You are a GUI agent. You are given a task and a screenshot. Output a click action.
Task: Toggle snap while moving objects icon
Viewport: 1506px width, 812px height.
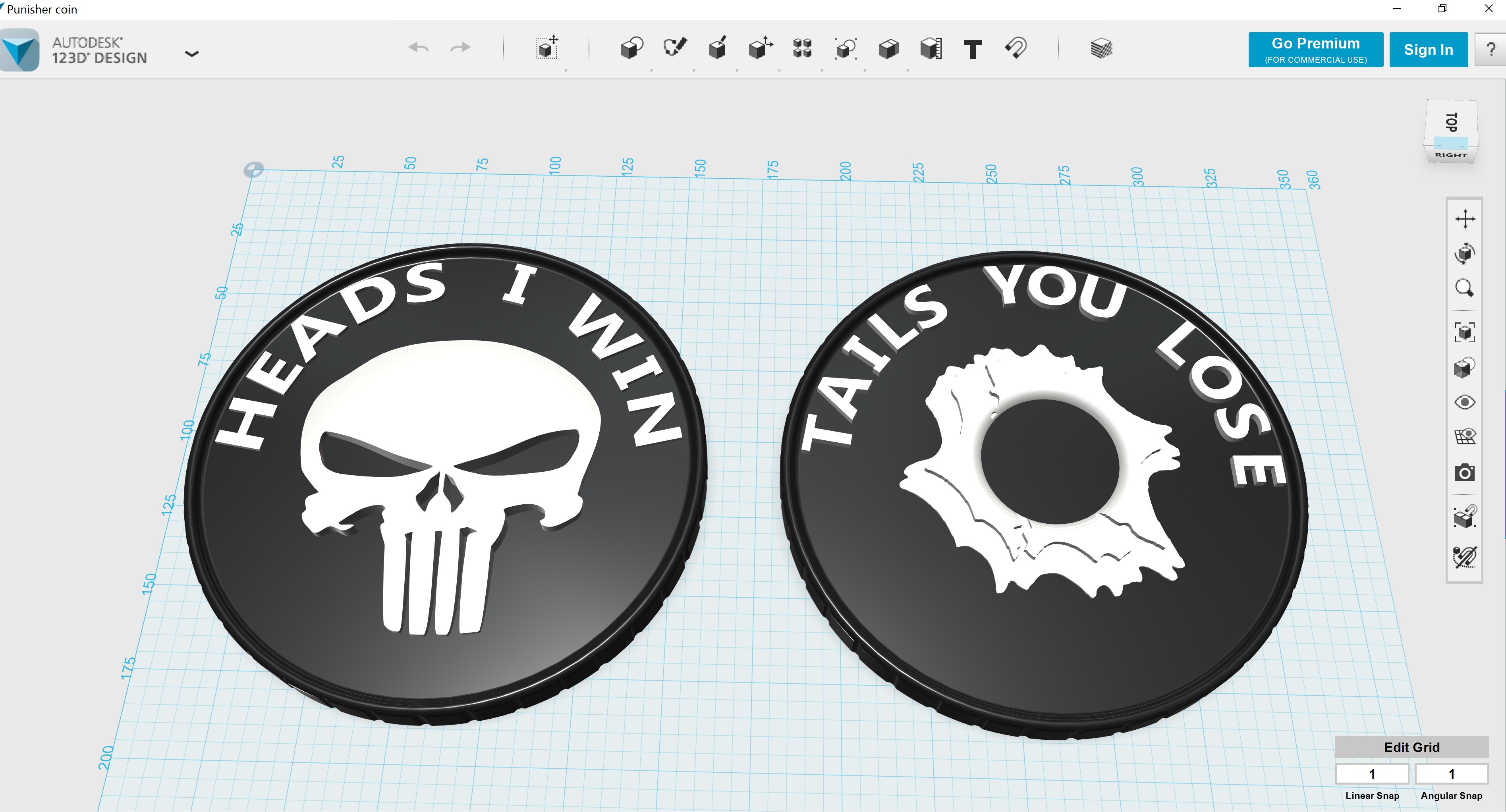click(1464, 517)
